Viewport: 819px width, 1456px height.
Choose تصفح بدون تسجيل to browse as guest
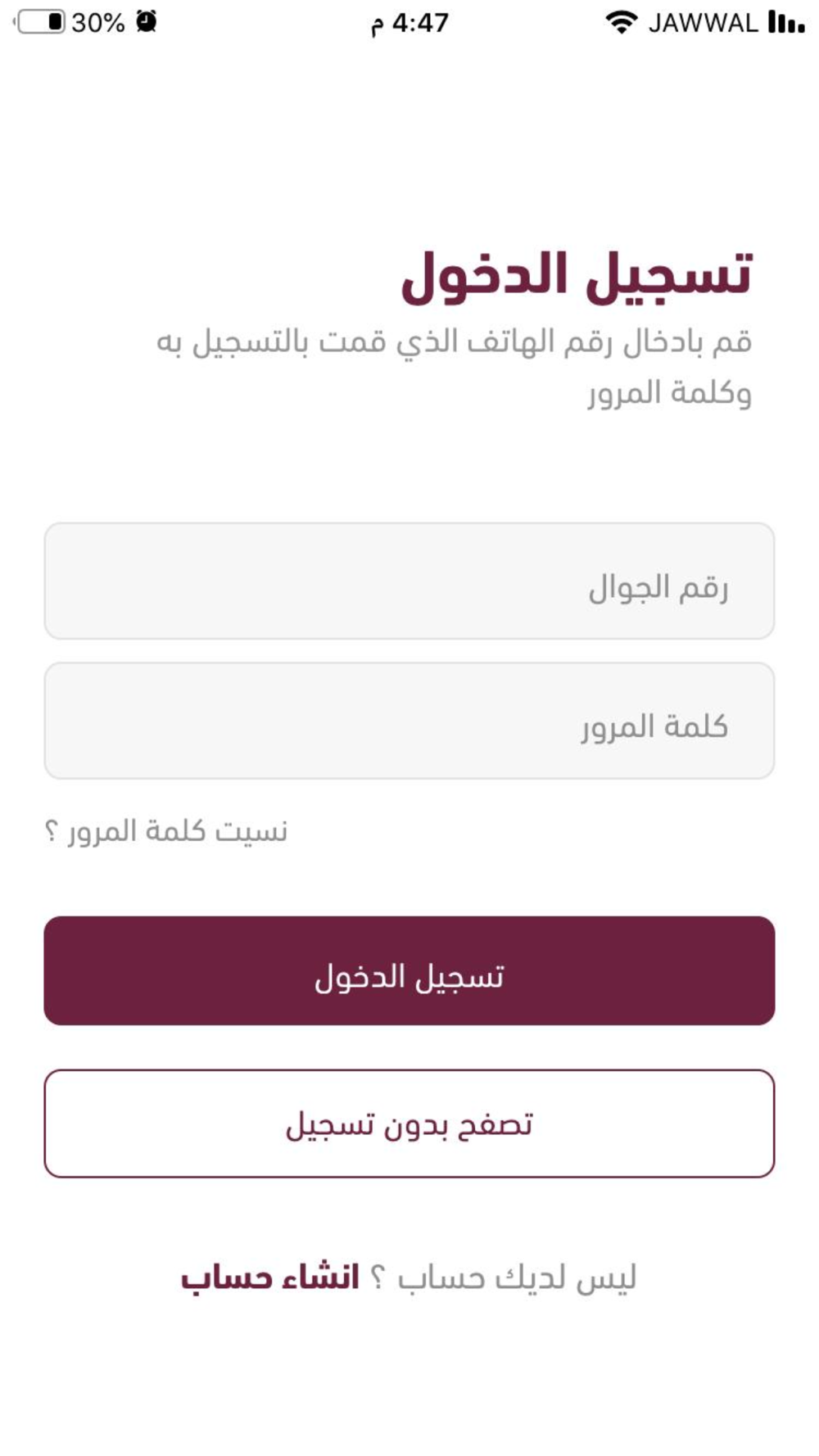click(x=409, y=1124)
